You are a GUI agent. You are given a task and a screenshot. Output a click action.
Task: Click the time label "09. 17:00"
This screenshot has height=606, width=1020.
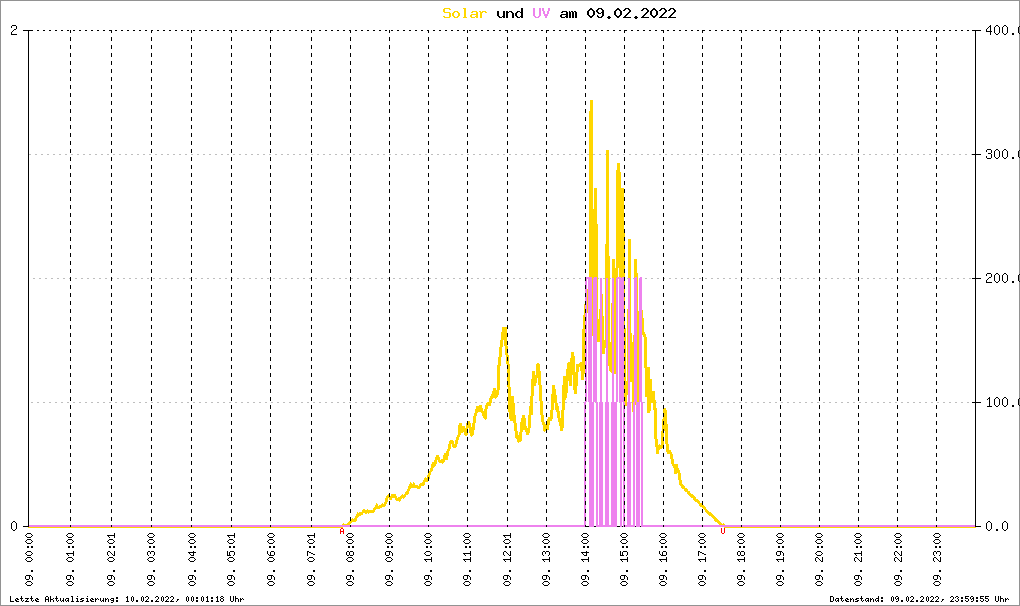[703, 560]
